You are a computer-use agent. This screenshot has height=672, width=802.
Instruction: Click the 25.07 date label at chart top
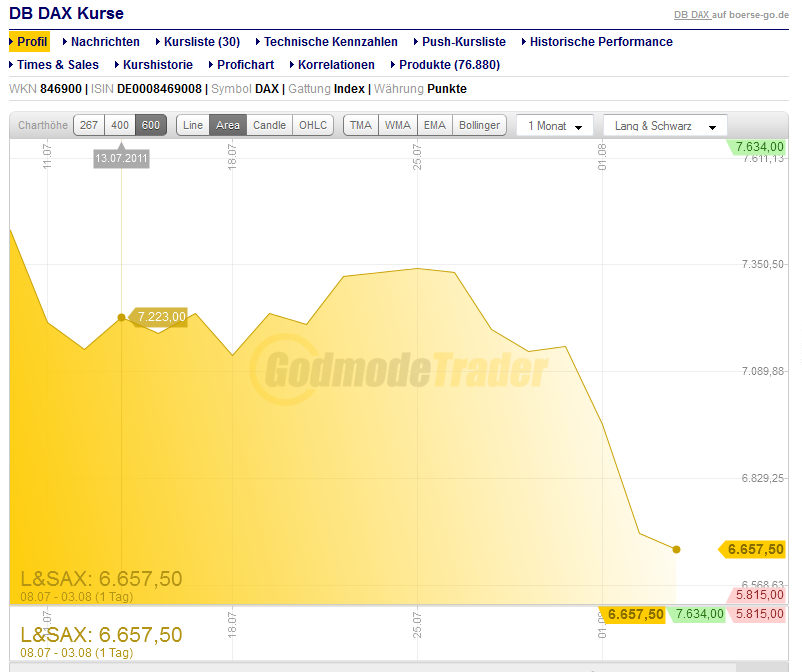417,156
